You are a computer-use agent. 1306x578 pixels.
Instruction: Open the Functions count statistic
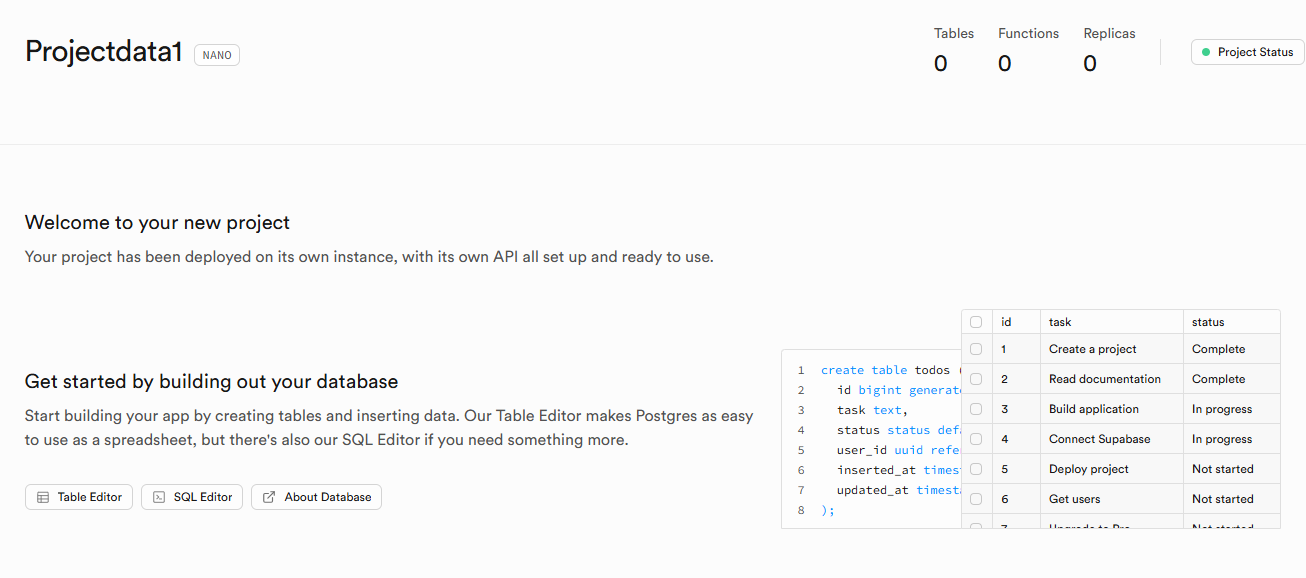coord(1027,51)
